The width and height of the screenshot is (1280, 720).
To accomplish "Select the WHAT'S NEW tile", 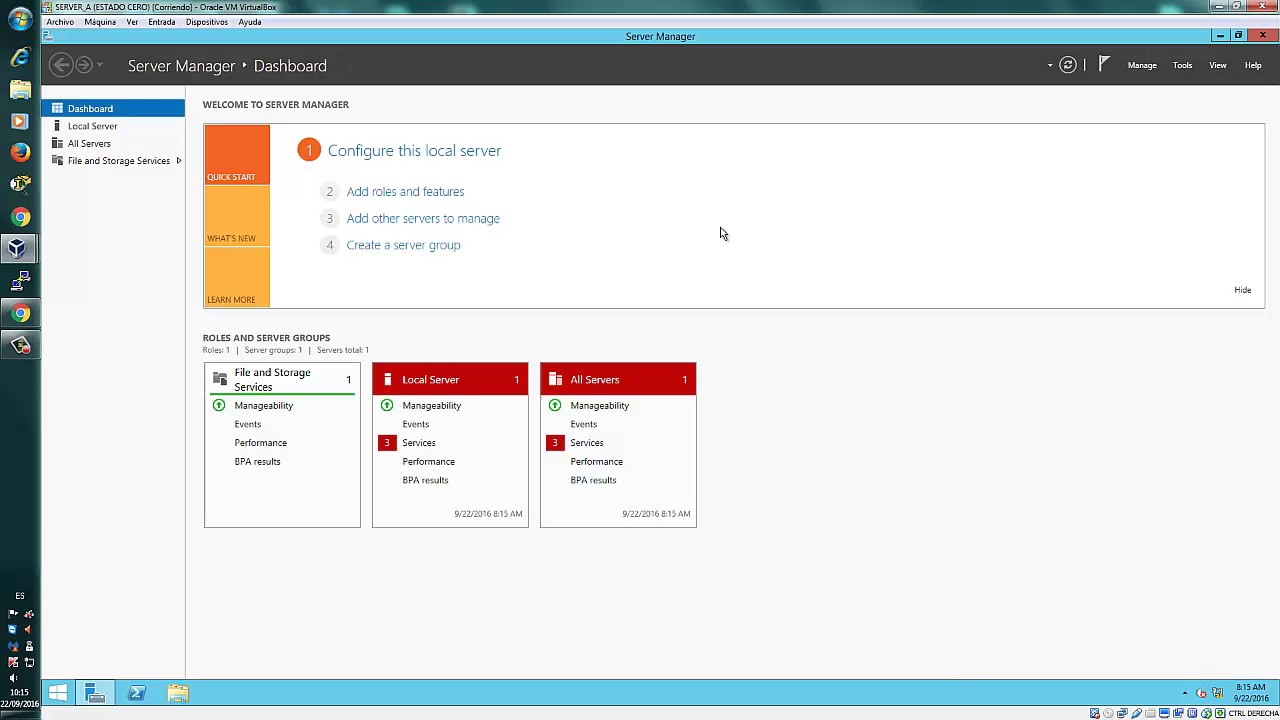I will [237, 216].
